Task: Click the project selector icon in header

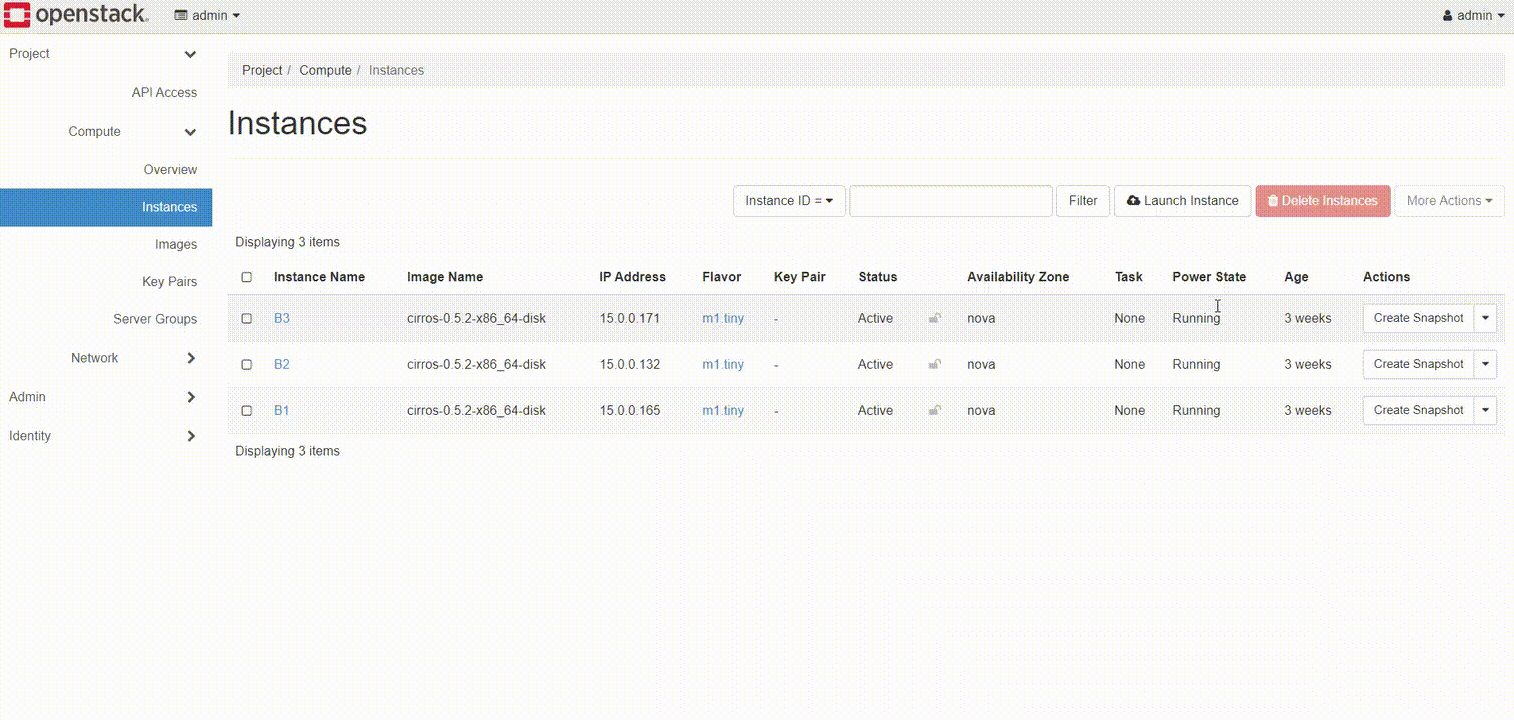Action: click(x=181, y=16)
